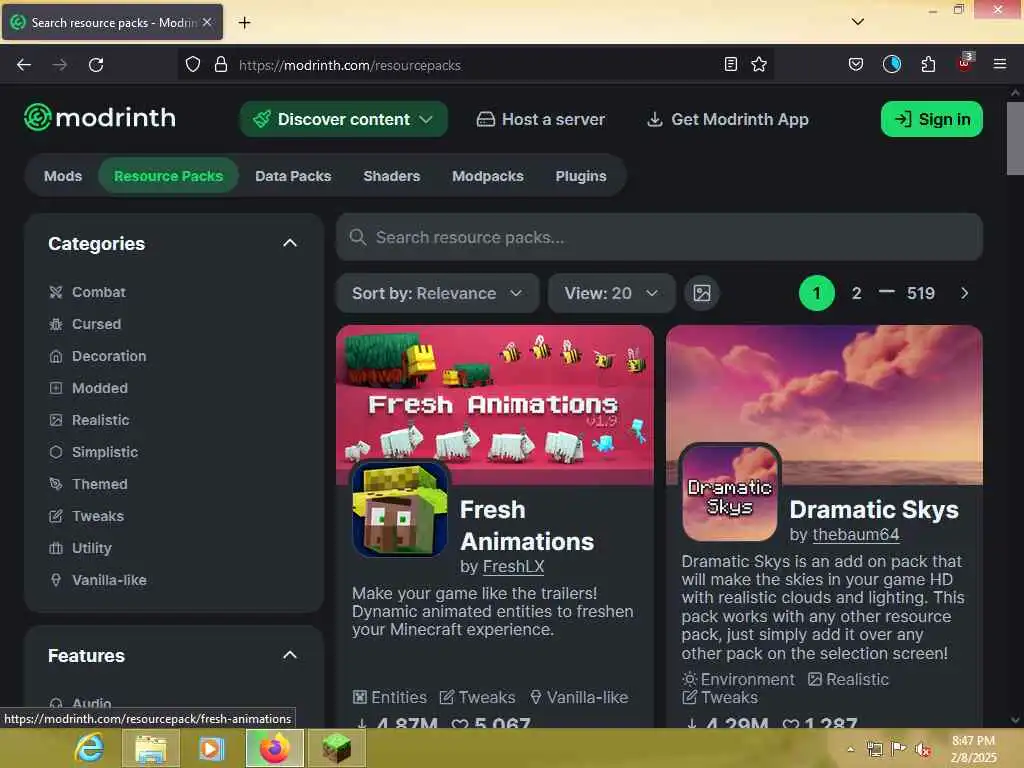Image resolution: width=1024 pixels, height=768 pixels.
Task: Click the Modrinth logo in the header
Action: pos(100,118)
